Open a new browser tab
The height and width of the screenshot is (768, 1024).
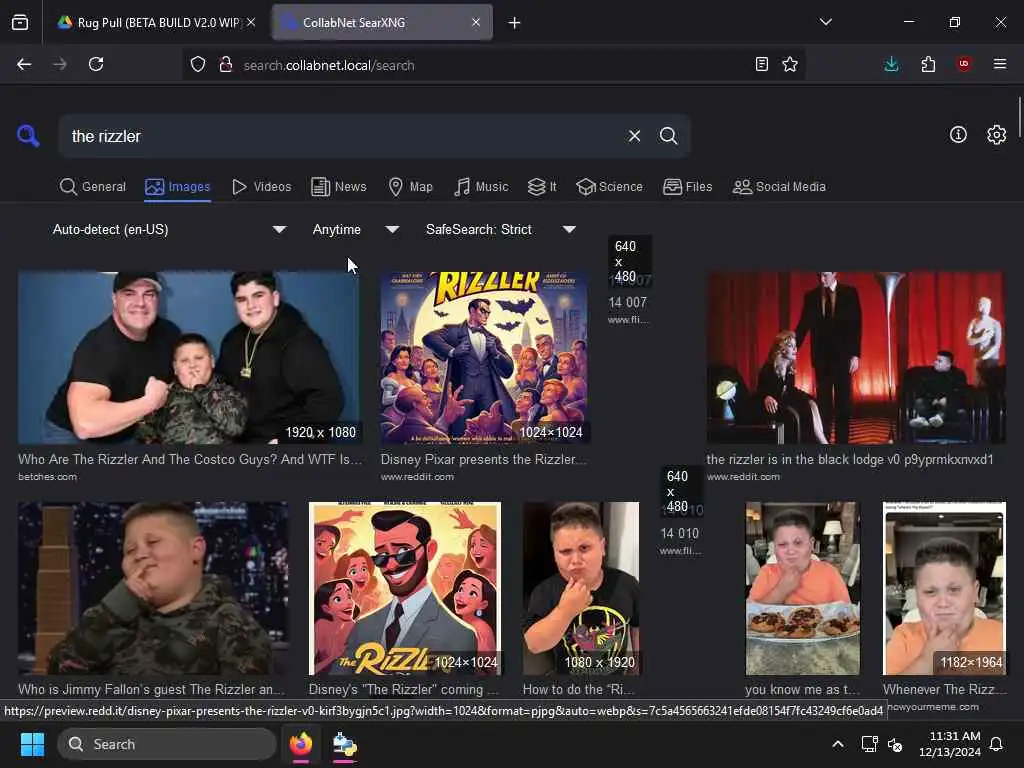coord(515,23)
